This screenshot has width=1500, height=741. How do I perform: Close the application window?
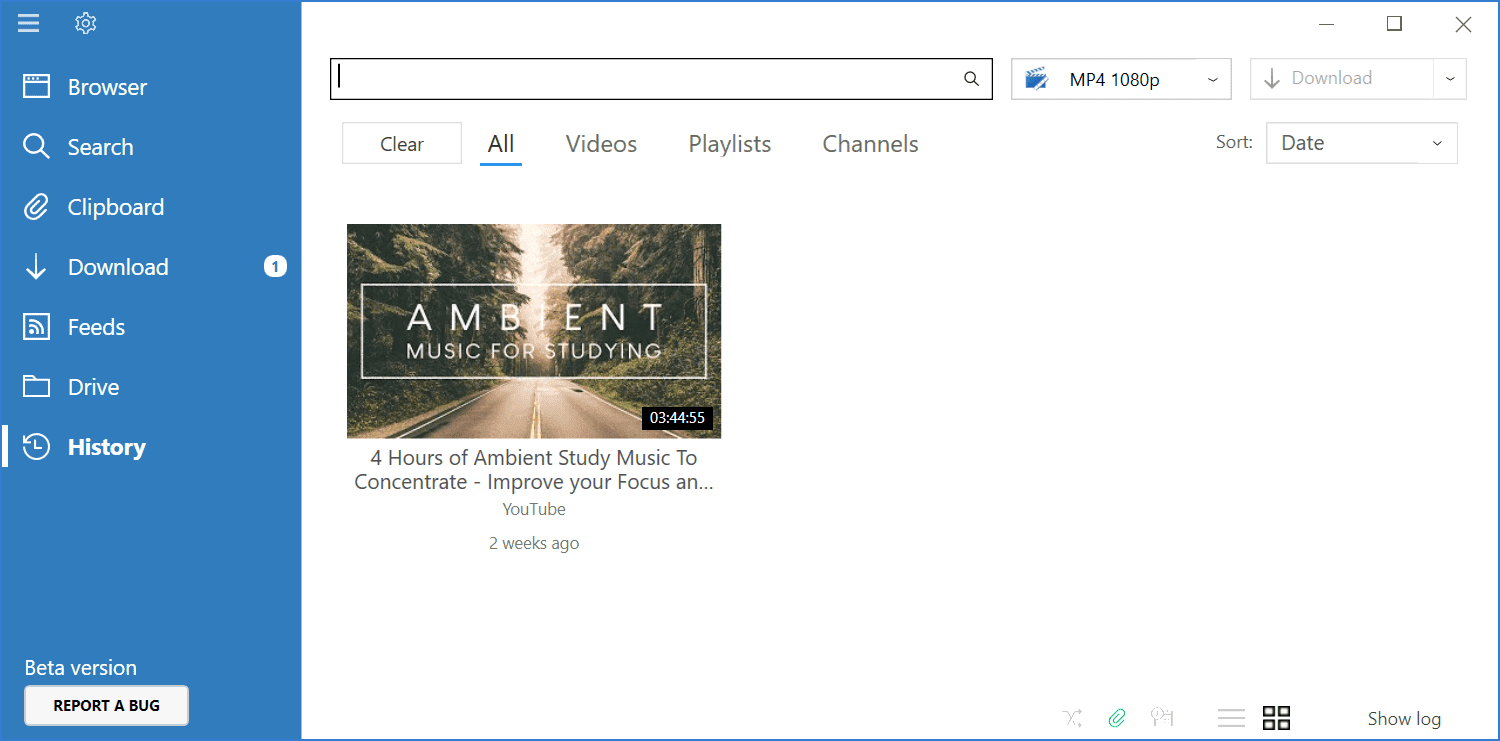click(x=1463, y=25)
